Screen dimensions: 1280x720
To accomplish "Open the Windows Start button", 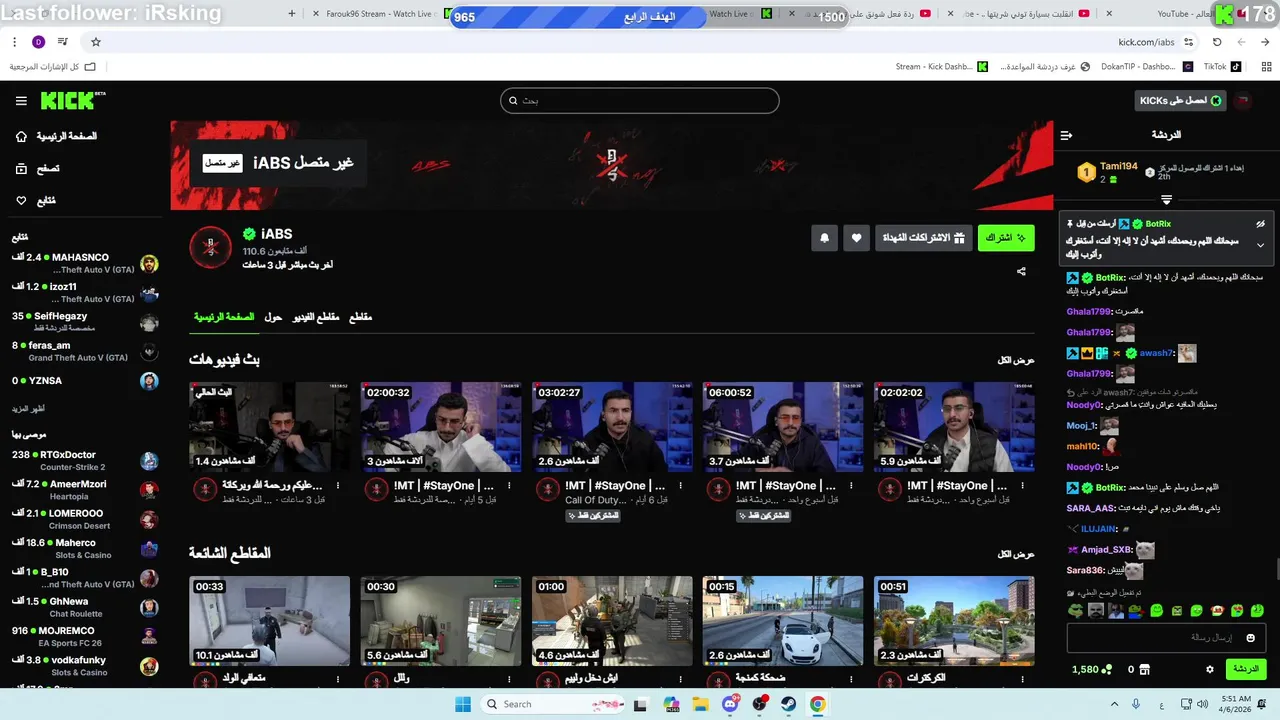I will click(x=462, y=704).
